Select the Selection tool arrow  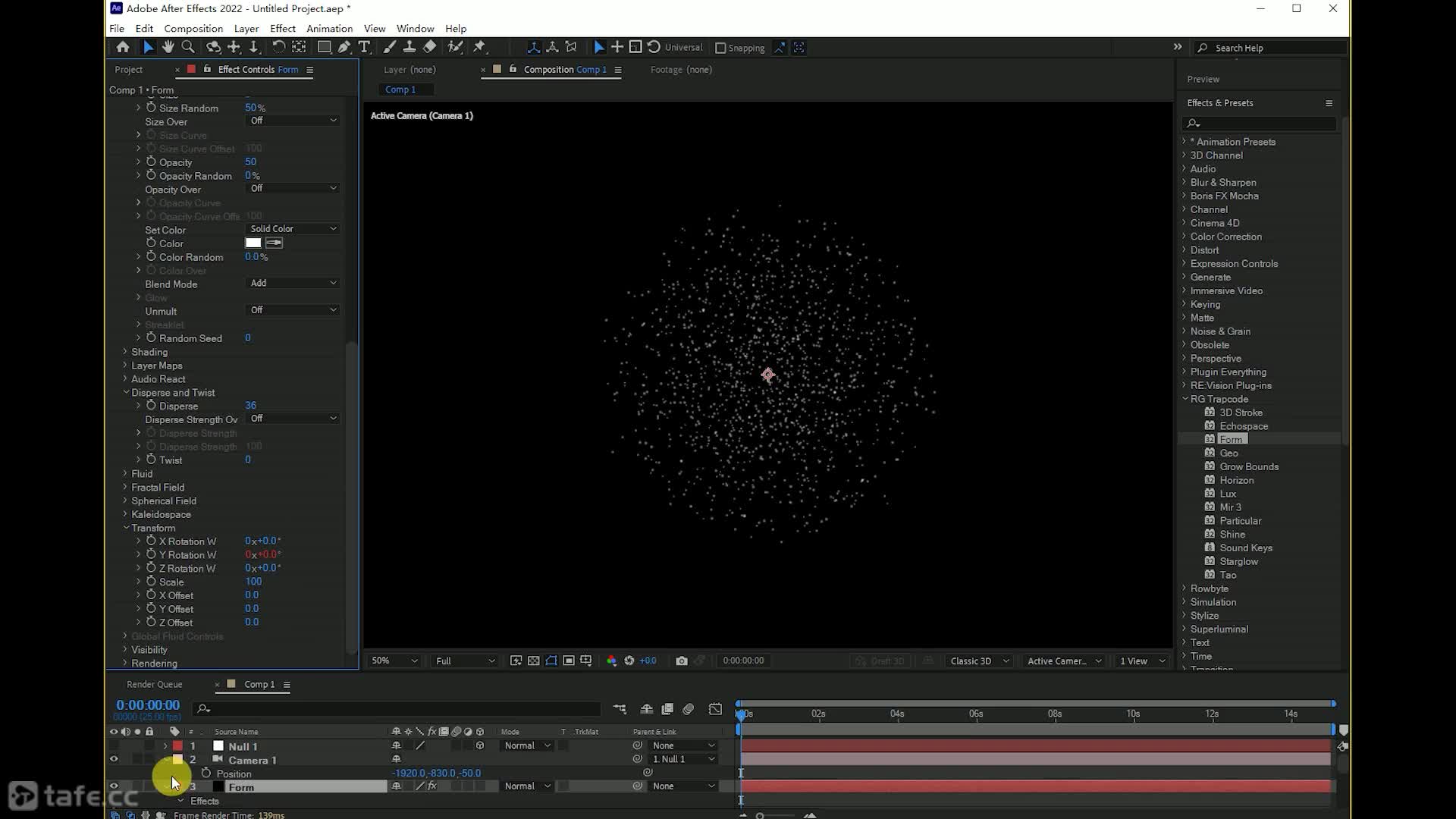coord(147,47)
